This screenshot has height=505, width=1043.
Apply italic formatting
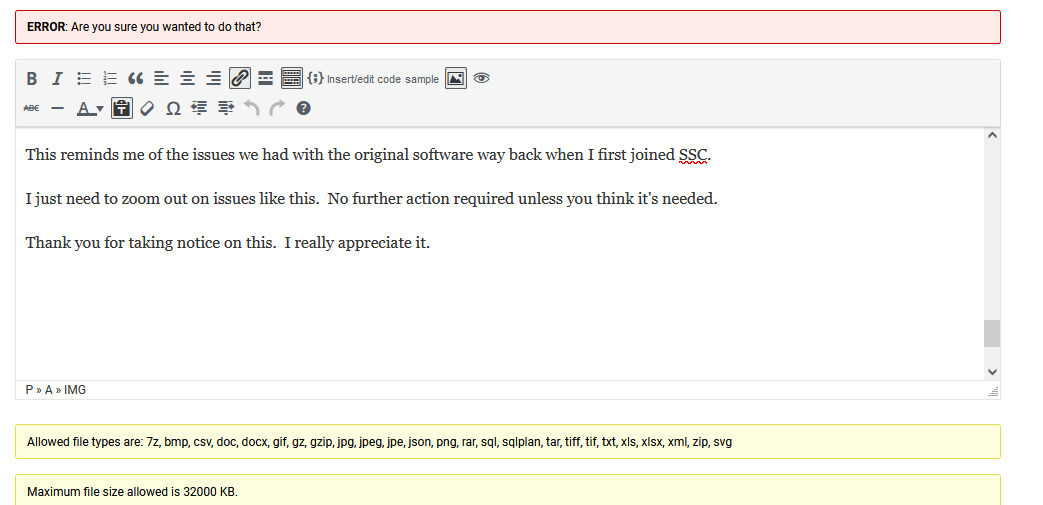click(57, 79)
